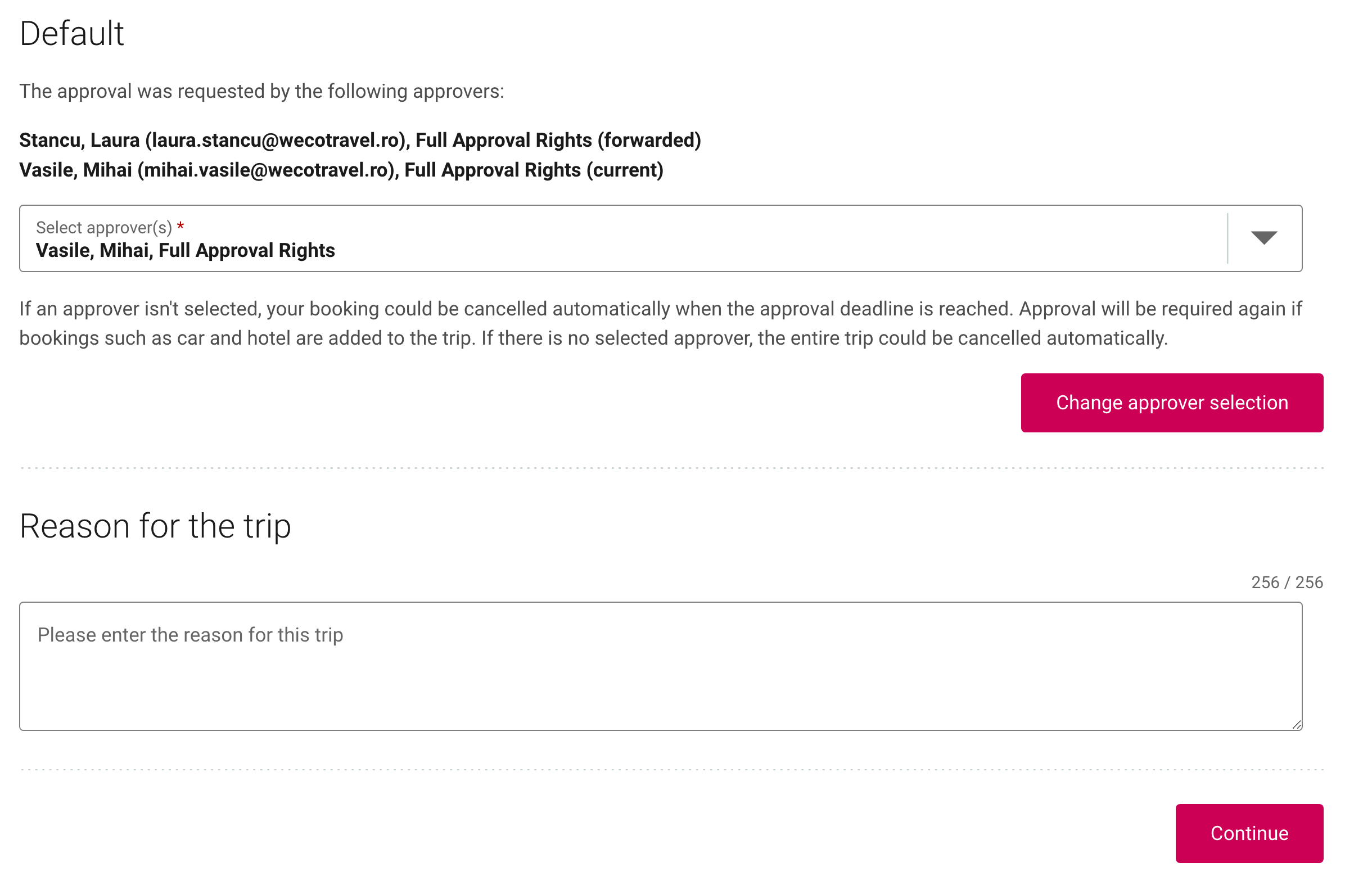The height and width of the screenshot is (894, 1372).
Task: Click Mihai Vasile's email address
Action: tap(266, 170)
